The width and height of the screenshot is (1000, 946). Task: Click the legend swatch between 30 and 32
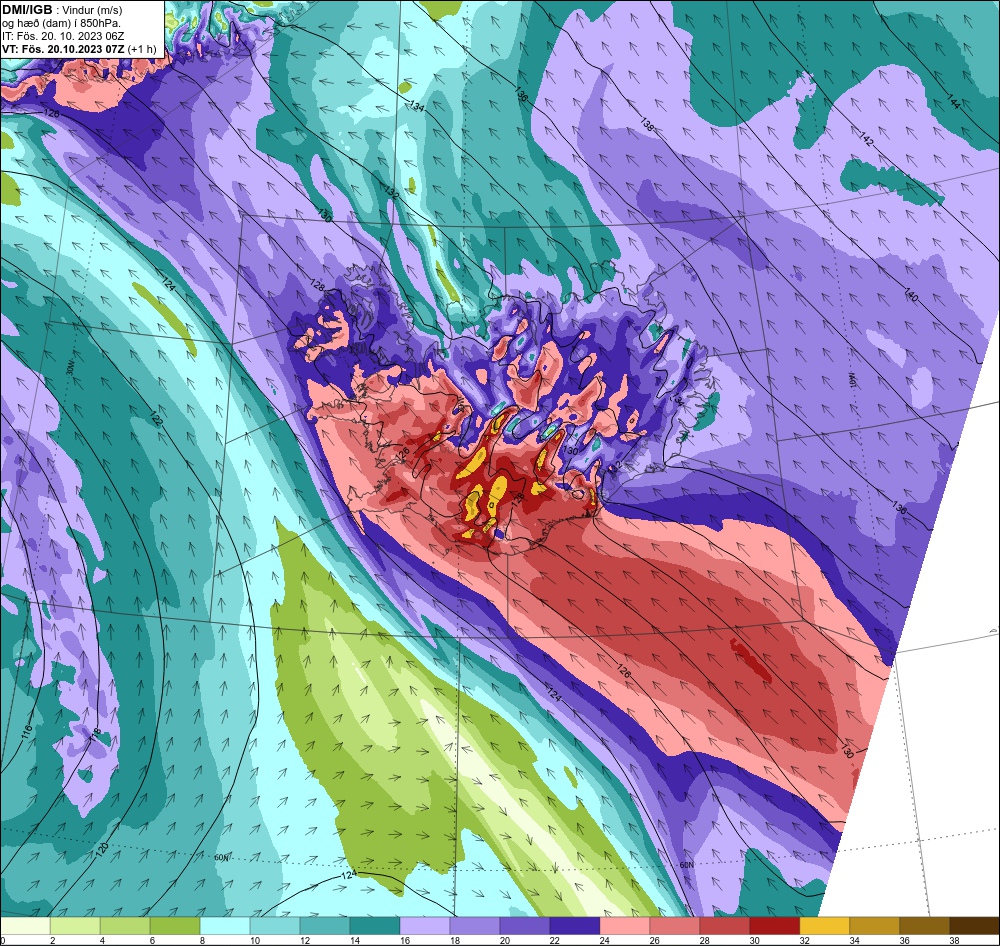[x=774, y=926]
